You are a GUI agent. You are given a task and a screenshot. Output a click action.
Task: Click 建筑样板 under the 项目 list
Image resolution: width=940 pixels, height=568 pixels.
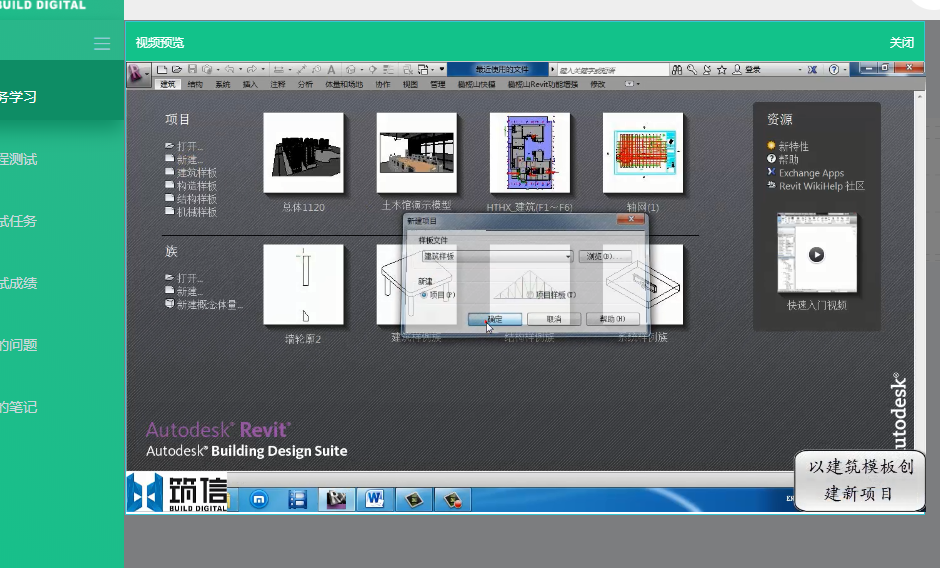click(197, 173)
